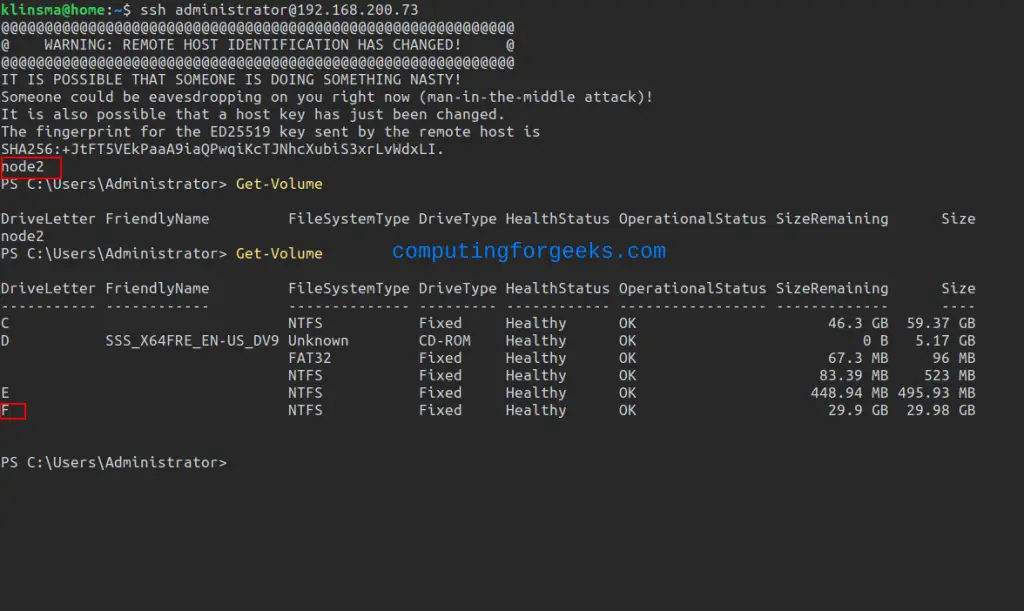The width and height of the screenshot is (1024, 611).
Task: Click the second 'node2' output line
Action: coord(23,236)
